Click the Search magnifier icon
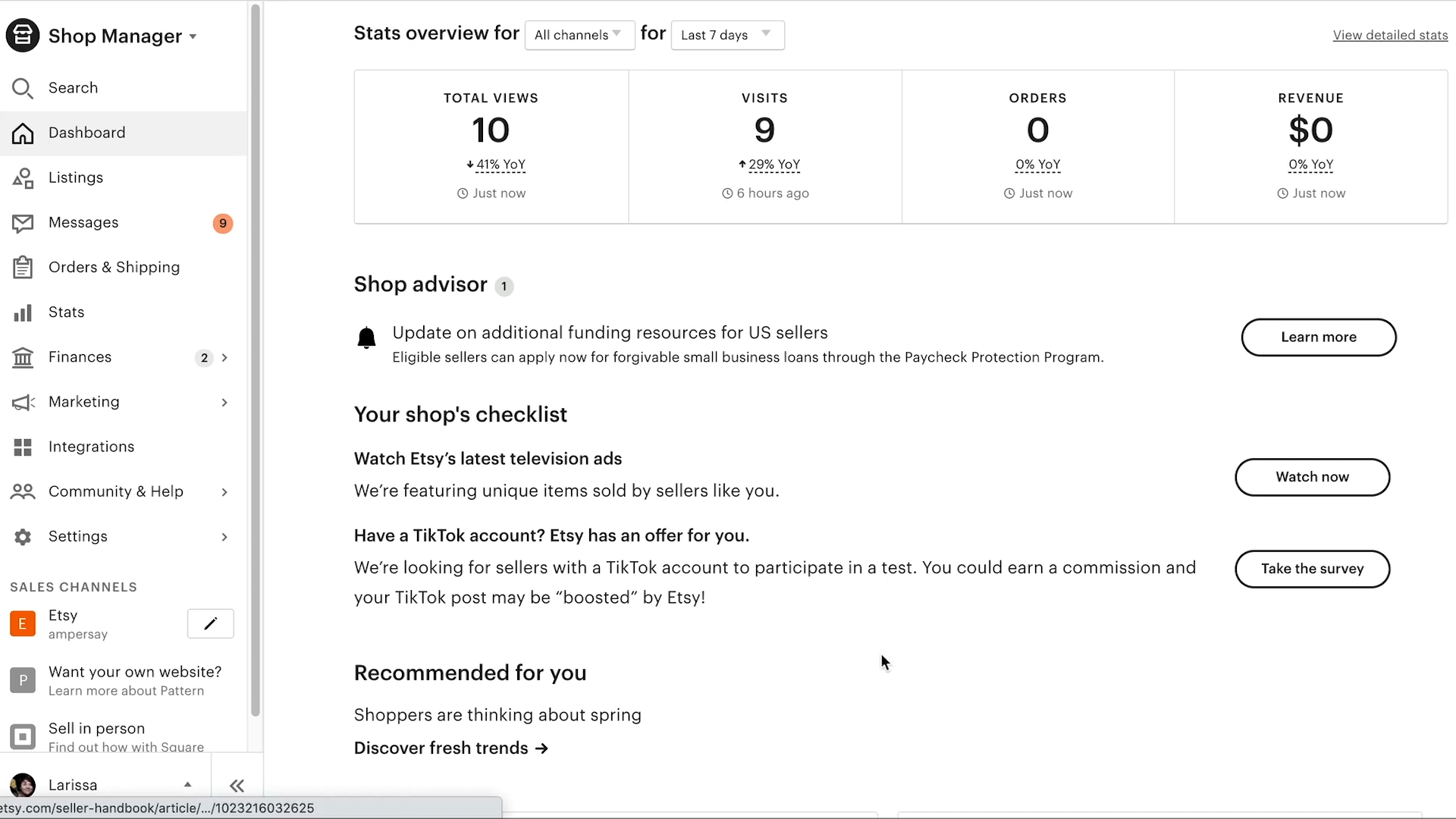 pos(23,89)
